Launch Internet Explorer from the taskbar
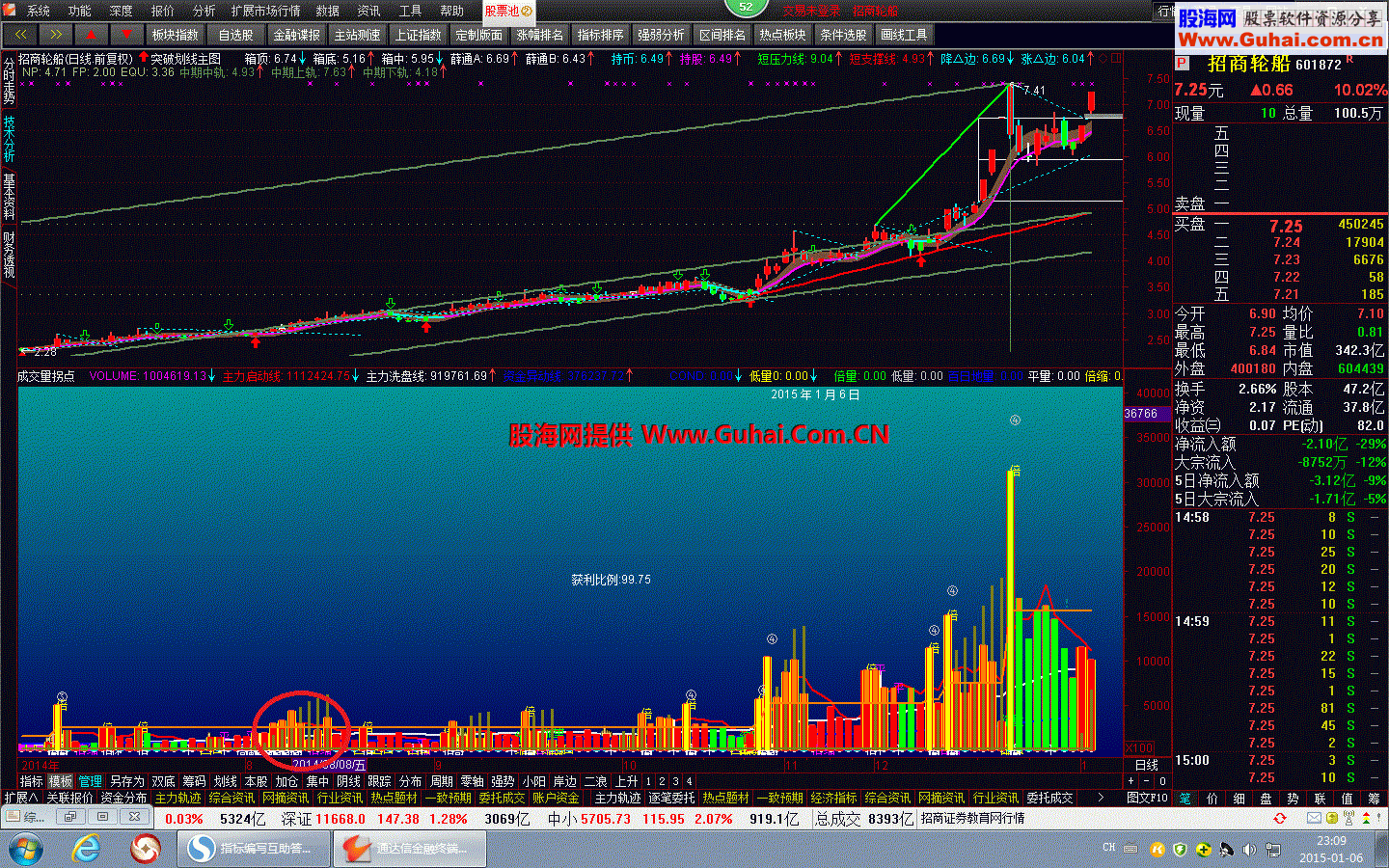This screenshot has width=1389, height=868. click(x=86, y=850)
